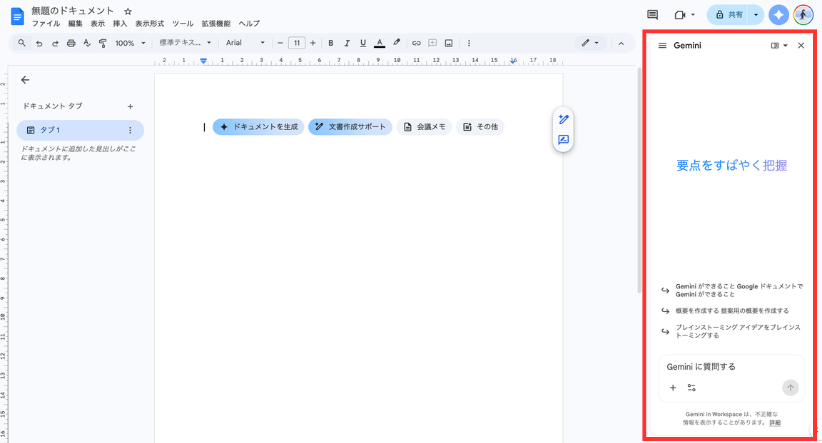Open the ヘルプ menu
822x443 pixels.
pos(249,24)
